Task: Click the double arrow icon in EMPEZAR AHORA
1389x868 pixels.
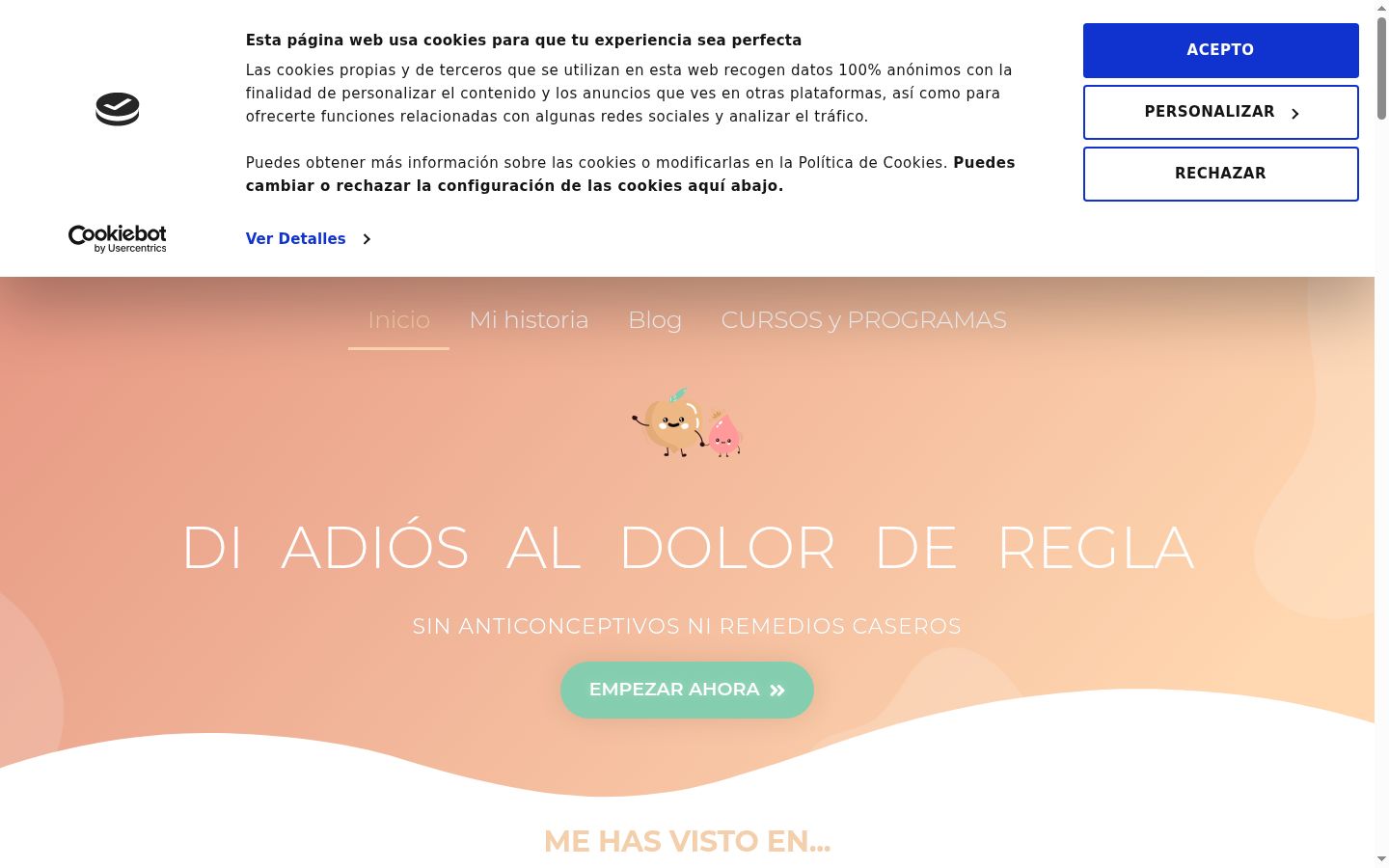Action: point(777,691)
